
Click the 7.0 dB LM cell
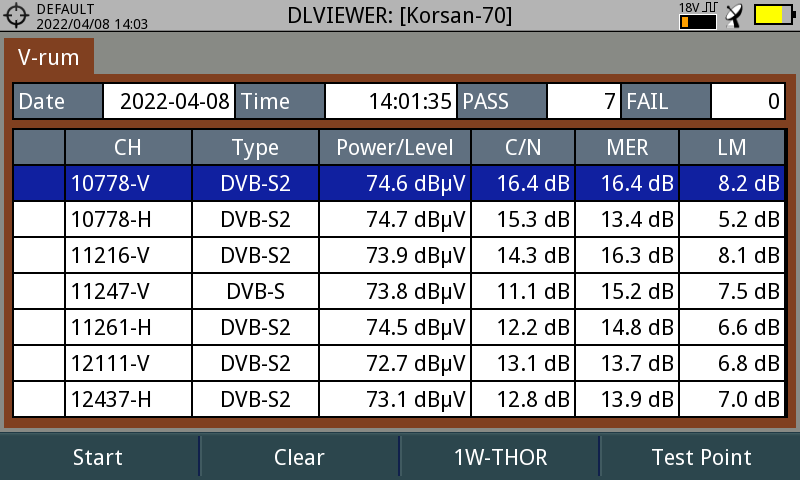point(732,399)
